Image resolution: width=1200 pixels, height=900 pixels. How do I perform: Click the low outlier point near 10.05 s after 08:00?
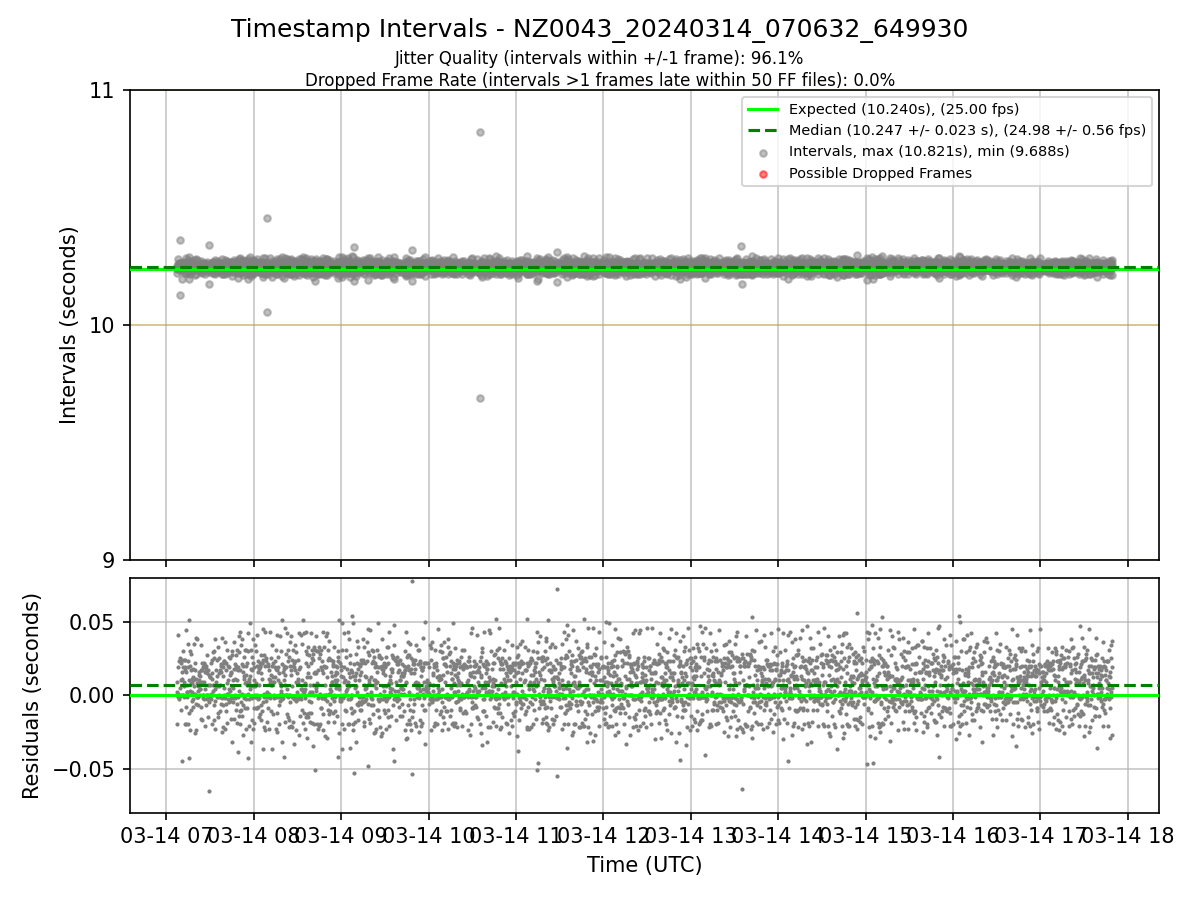(267, 312)
